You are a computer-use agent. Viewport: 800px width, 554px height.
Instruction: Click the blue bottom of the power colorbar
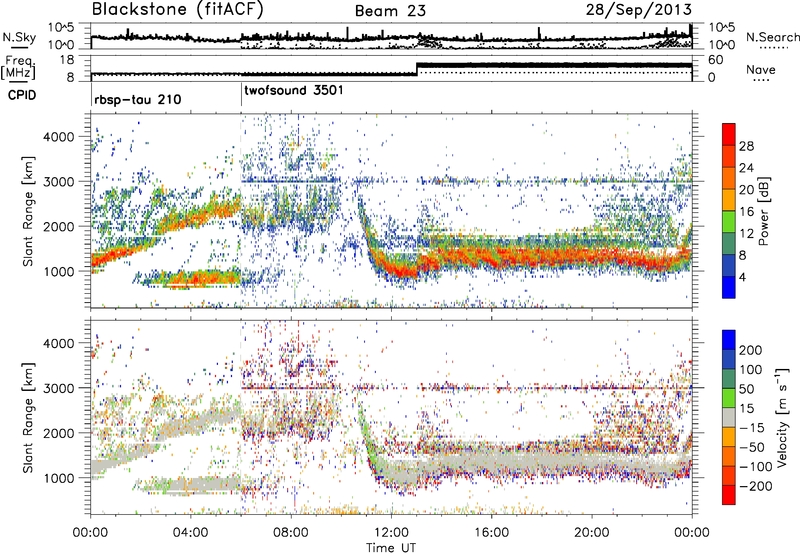click(729, 288)
